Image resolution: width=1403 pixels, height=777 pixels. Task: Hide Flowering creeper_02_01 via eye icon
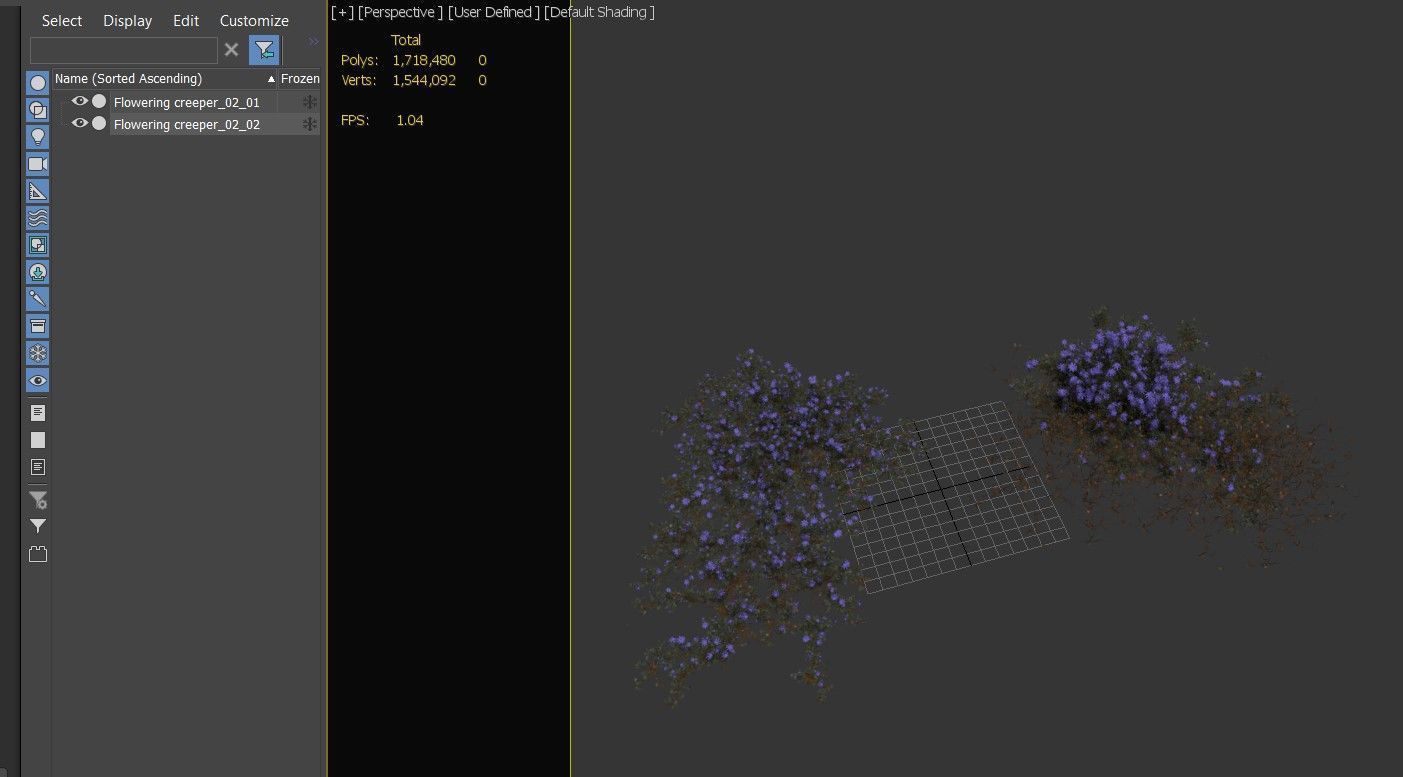pos(79,101)
